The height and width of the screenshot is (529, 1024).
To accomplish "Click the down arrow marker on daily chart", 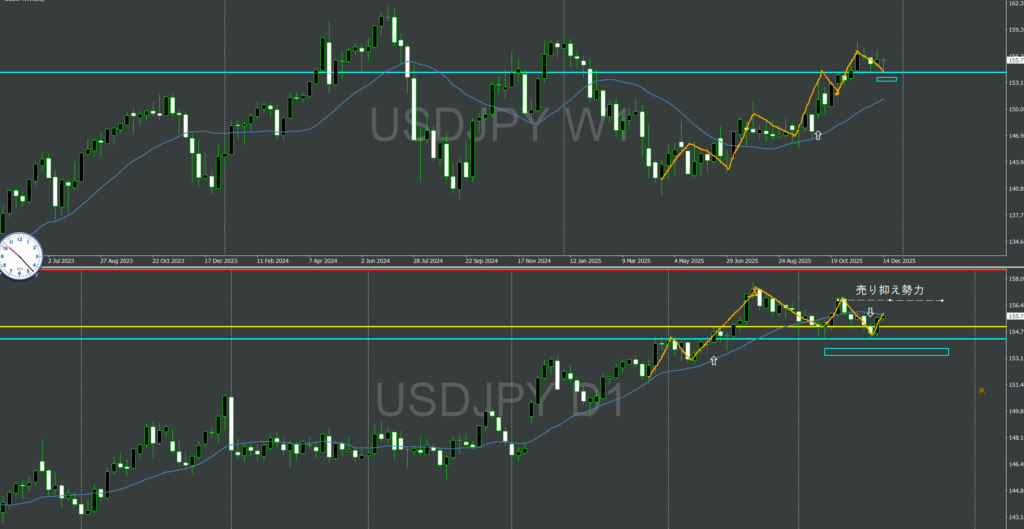I will coord(870,312).
